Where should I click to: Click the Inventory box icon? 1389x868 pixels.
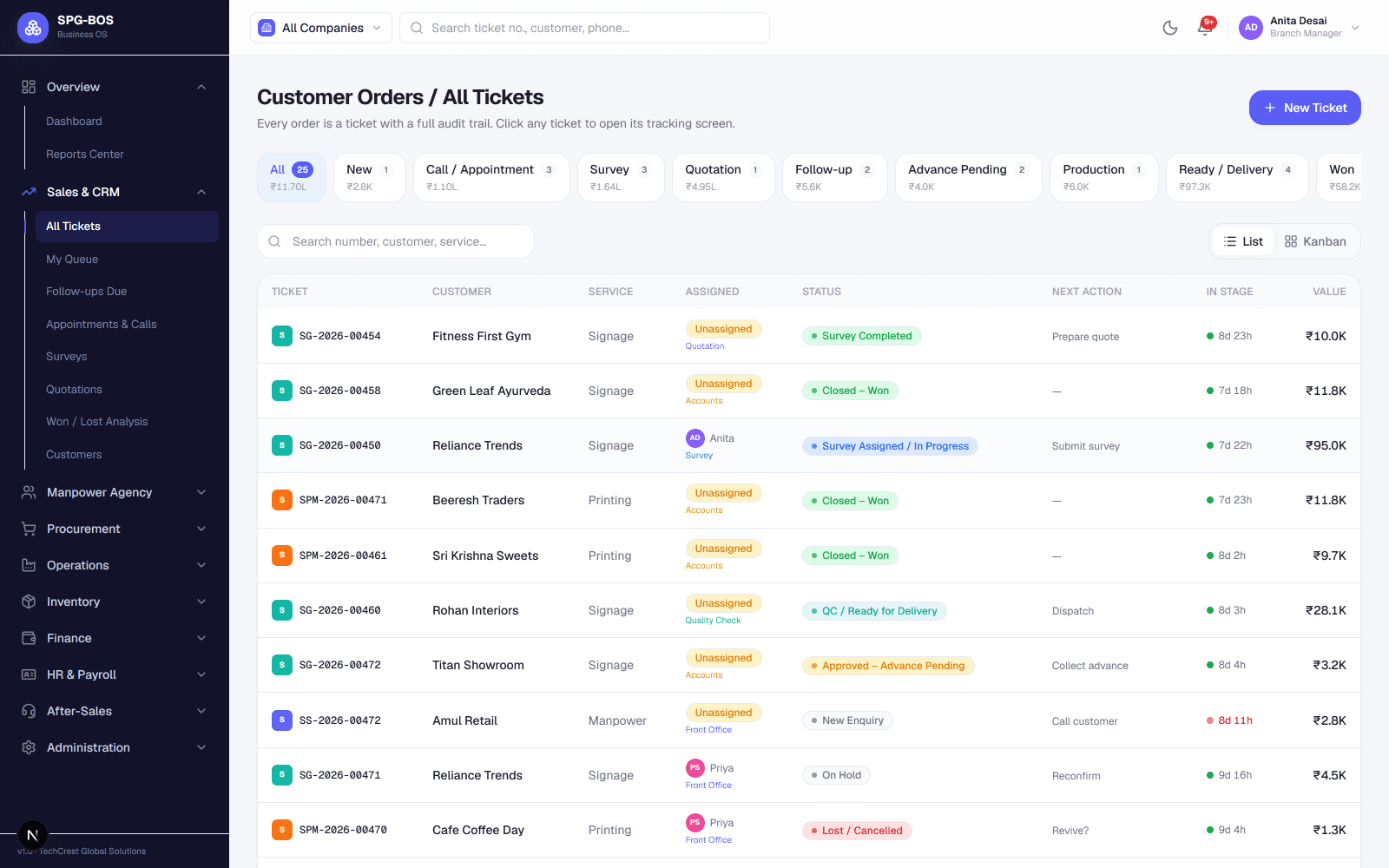tap(29, 602)
